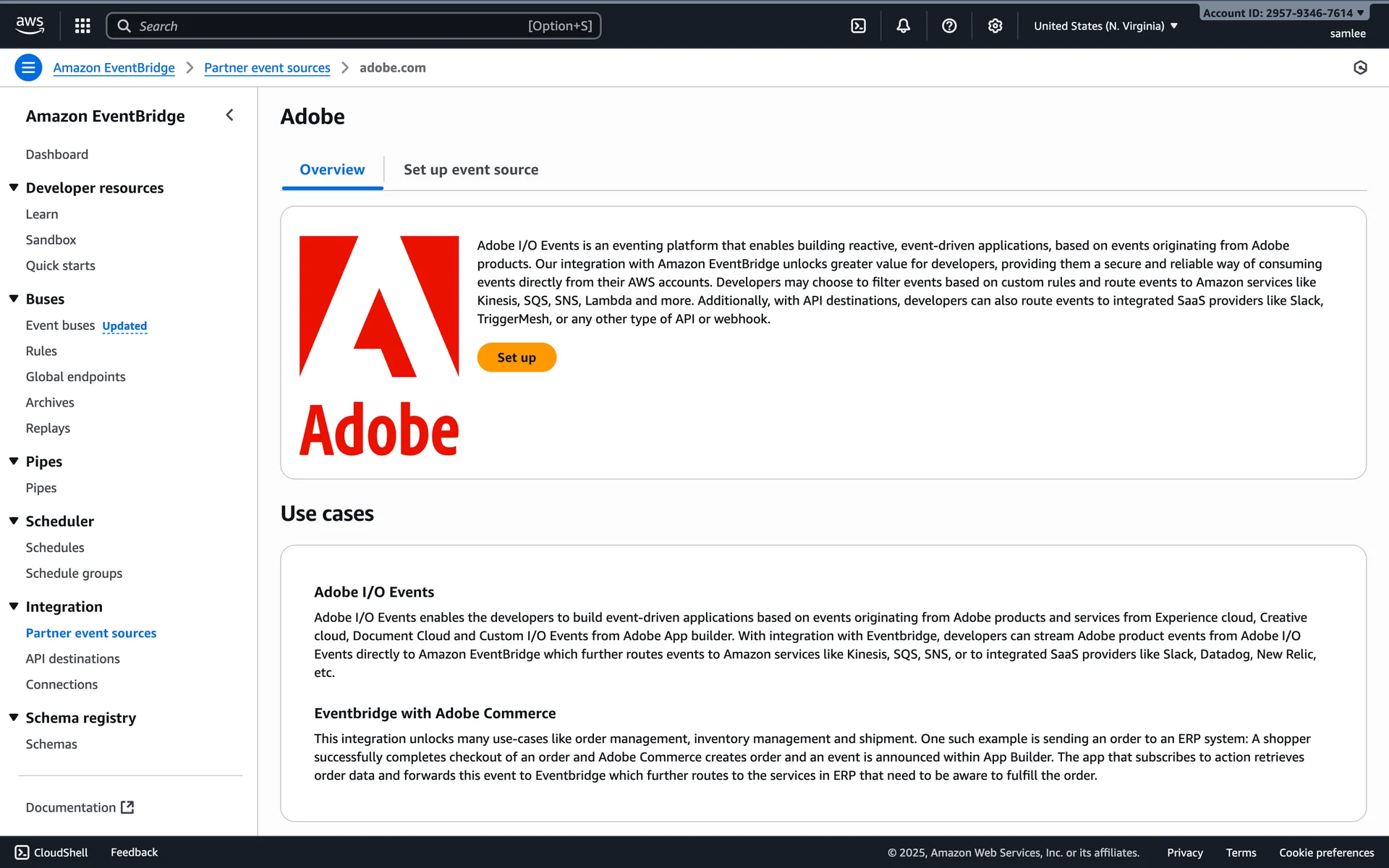The height and width of the screenshot is (868, 1389).
Task: Open CloudShell from the top bar icon
Action: coord(858,26)
